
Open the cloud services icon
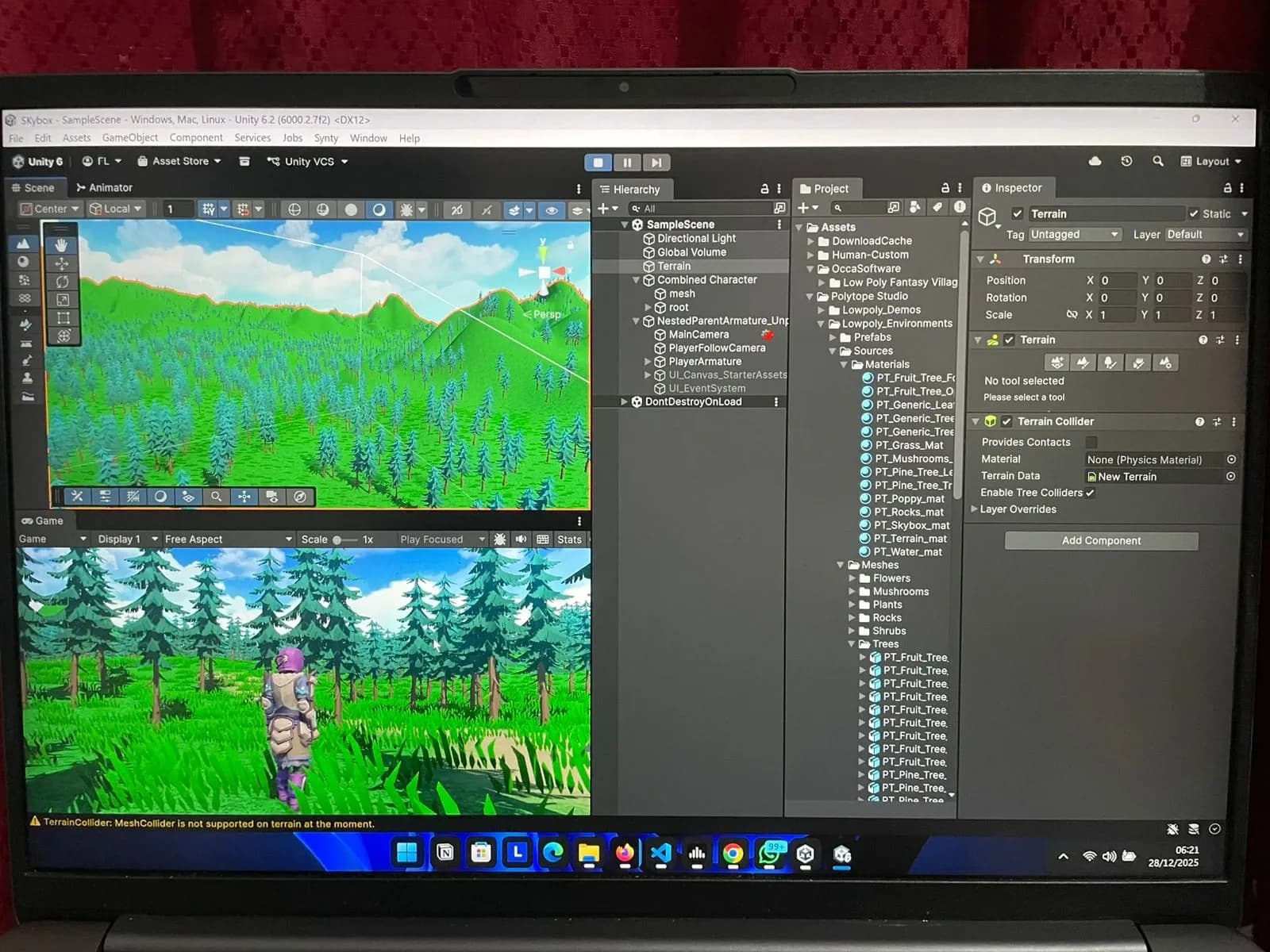click(1095, 161)
